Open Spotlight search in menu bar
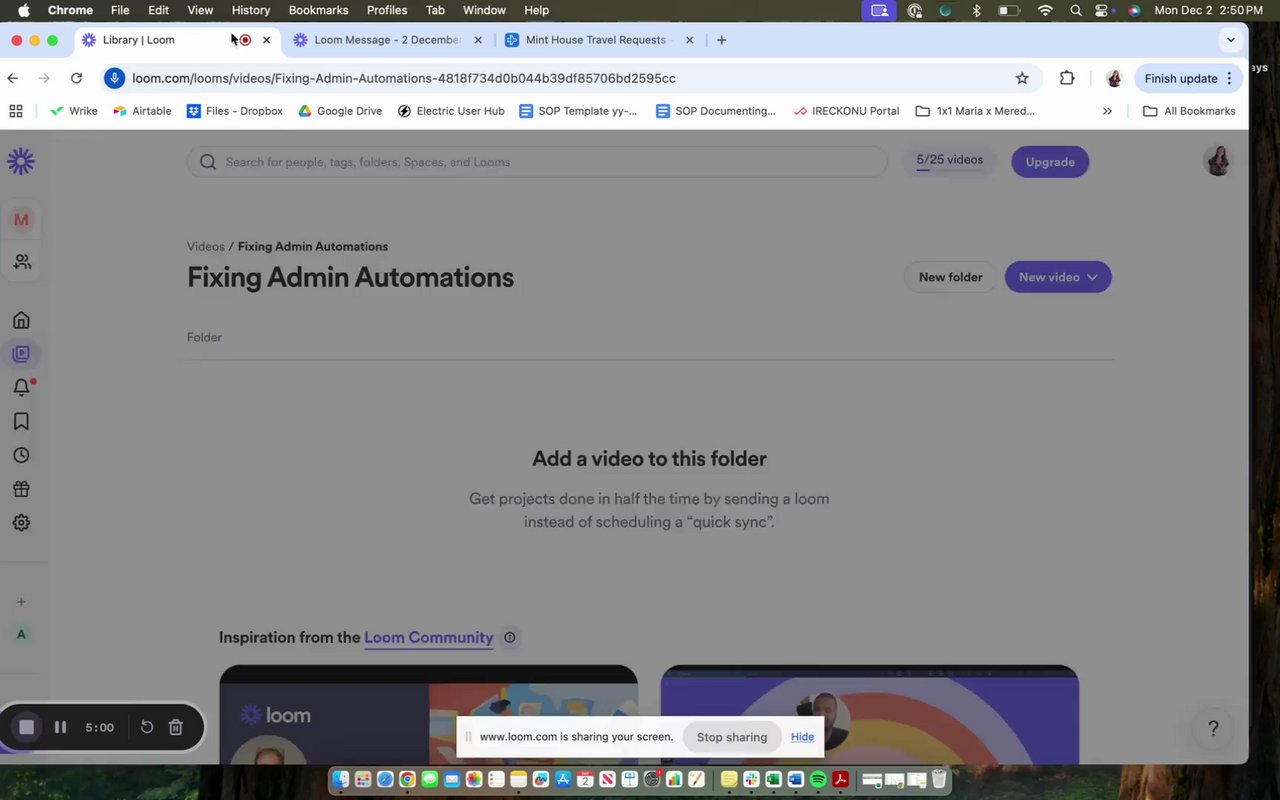Image resolution: width=1280 pixels, height=800 pixels. coord(1075,10)
